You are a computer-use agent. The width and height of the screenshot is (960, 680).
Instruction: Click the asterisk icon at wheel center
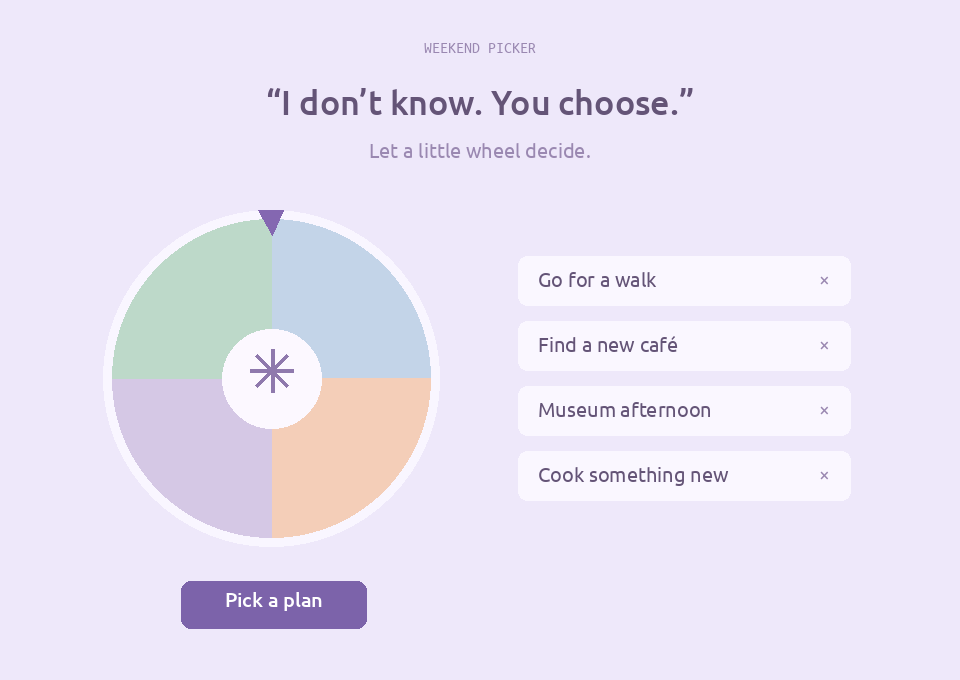(x=272, y=371)
